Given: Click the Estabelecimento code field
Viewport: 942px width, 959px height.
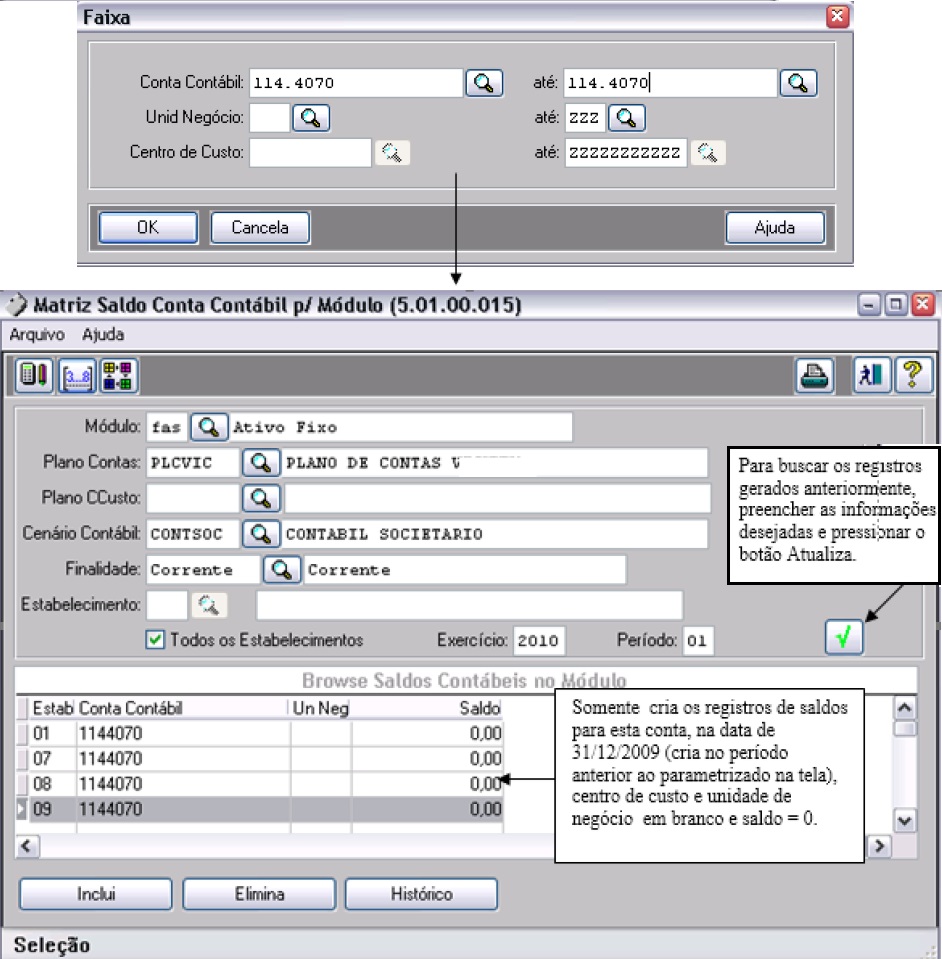Looking at the screenshot, I should (167, 605).
